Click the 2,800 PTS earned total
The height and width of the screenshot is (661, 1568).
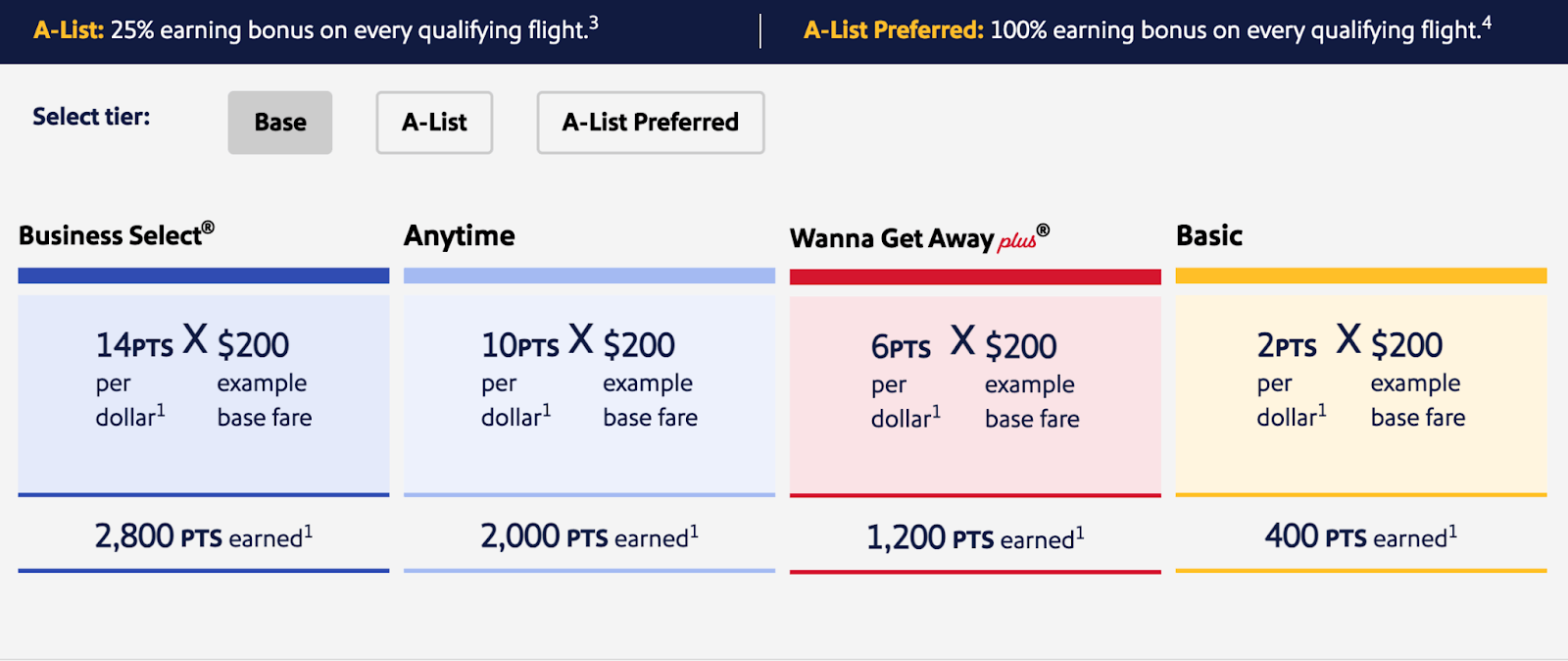pyautogui.click(x=204, y=536)
